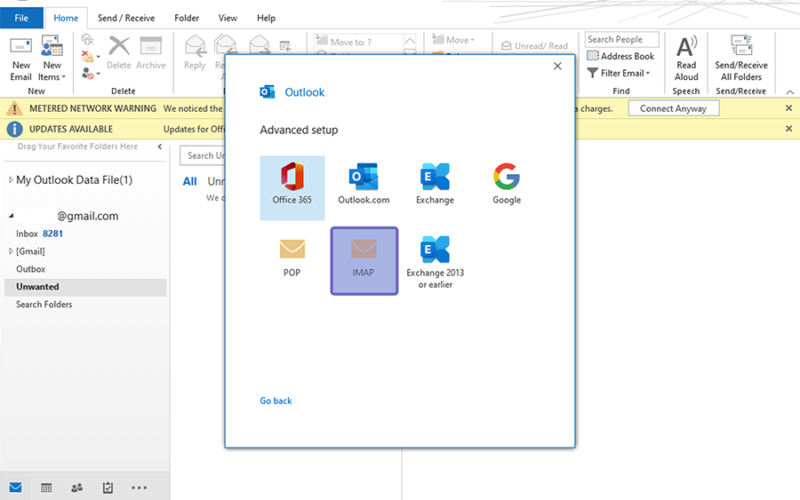Viewport: 800px width, 500px height.
Task: Click the Delete button in ribbon
Action: coord(119,53)
